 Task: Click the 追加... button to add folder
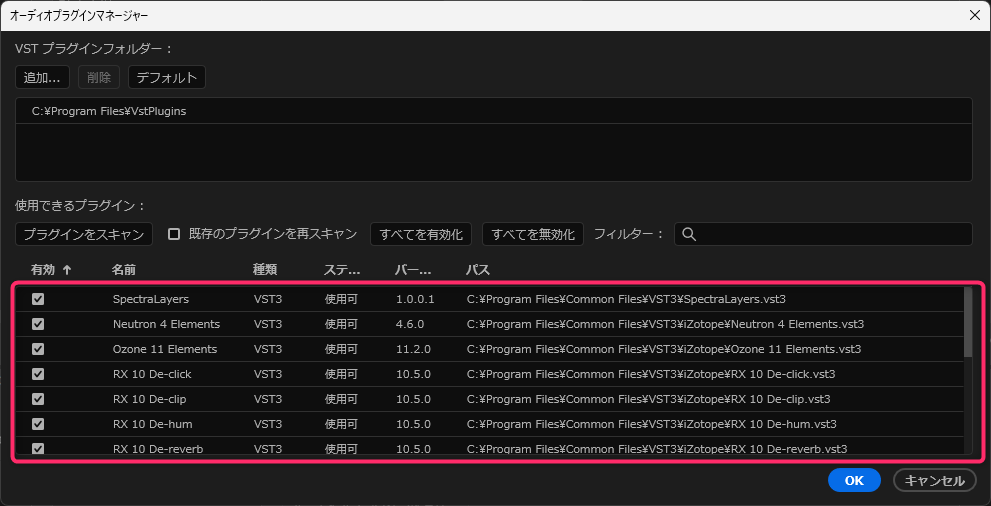[x=42, y=77]
